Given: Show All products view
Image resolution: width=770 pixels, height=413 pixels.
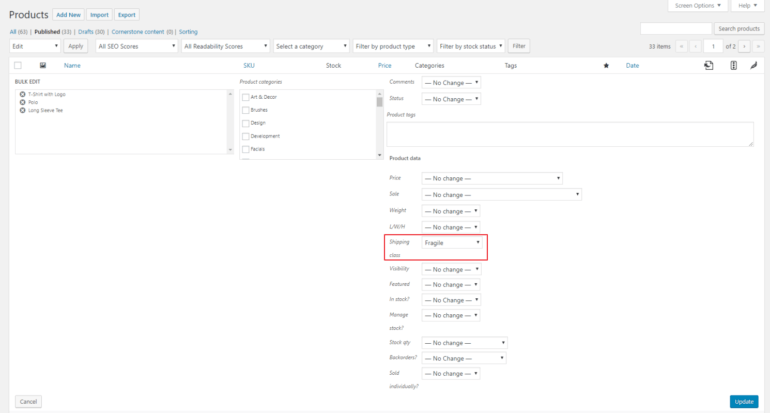Looking at the screenshot, I should pos(13,32).
